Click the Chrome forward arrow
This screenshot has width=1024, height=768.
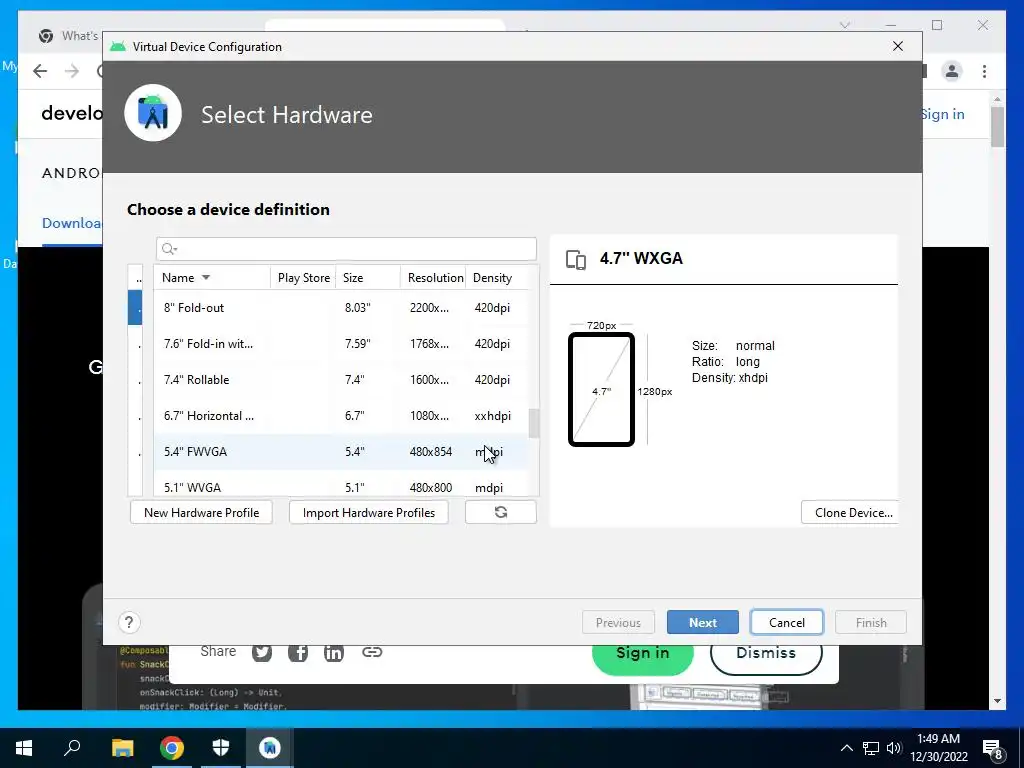(x=72, y=71)
